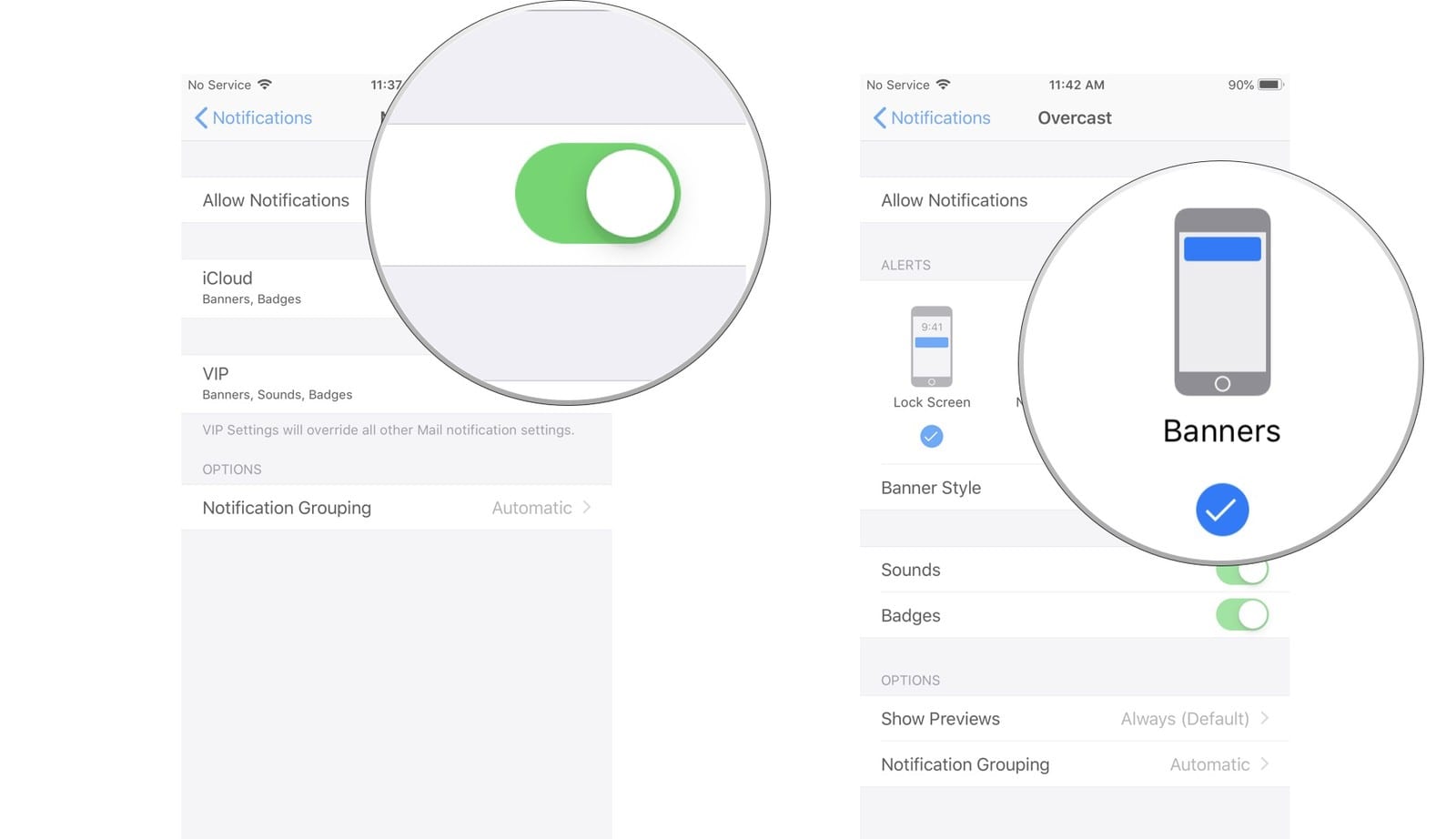Click the Wi-Fi icon on the Mail screen
This screenshot has width=1456, height=839.
(265, 85)
